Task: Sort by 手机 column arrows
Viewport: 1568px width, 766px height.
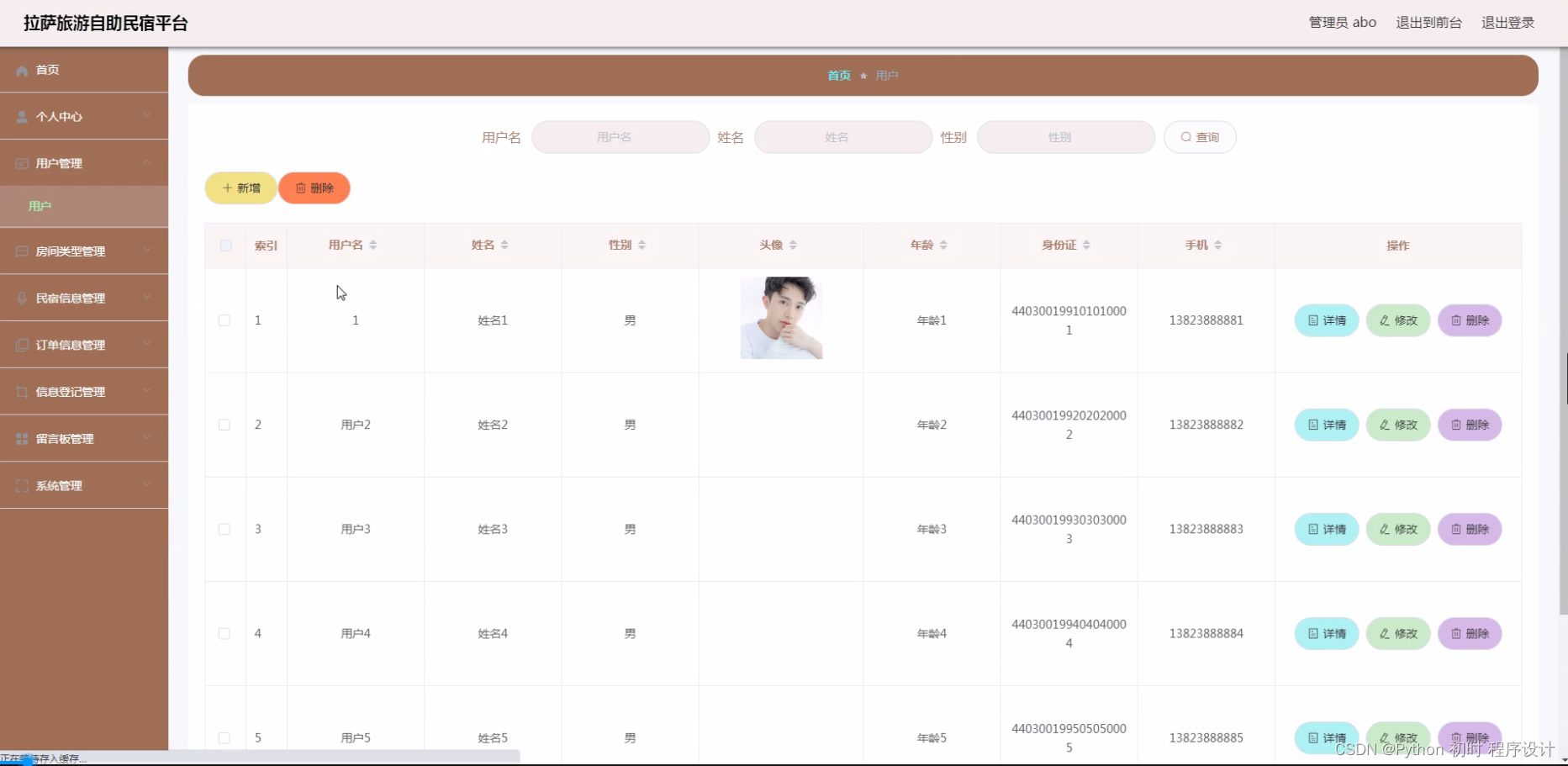Action: click(1217, 245)
